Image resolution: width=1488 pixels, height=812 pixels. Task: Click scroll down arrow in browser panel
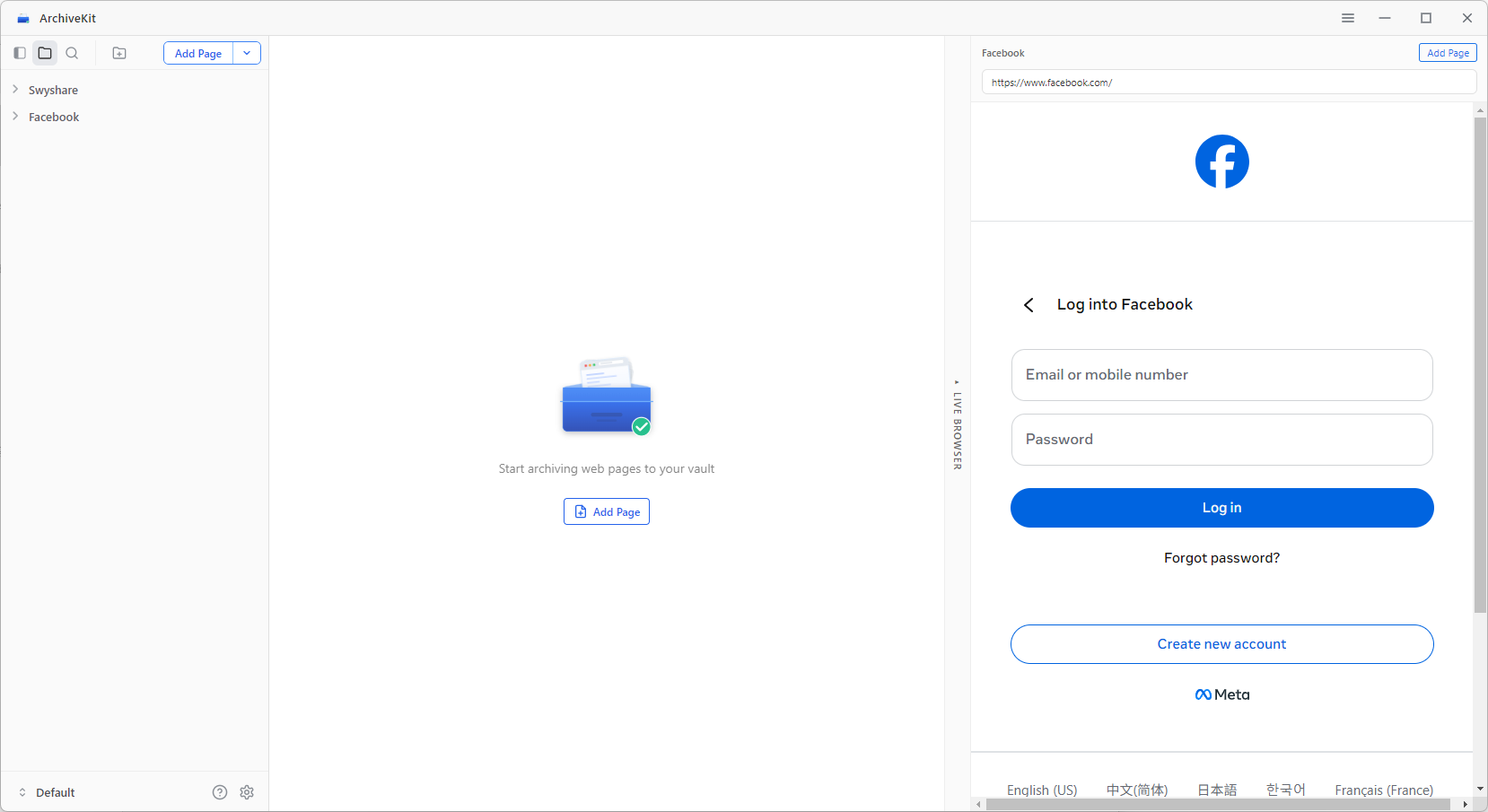click(x=1480, y=790)
